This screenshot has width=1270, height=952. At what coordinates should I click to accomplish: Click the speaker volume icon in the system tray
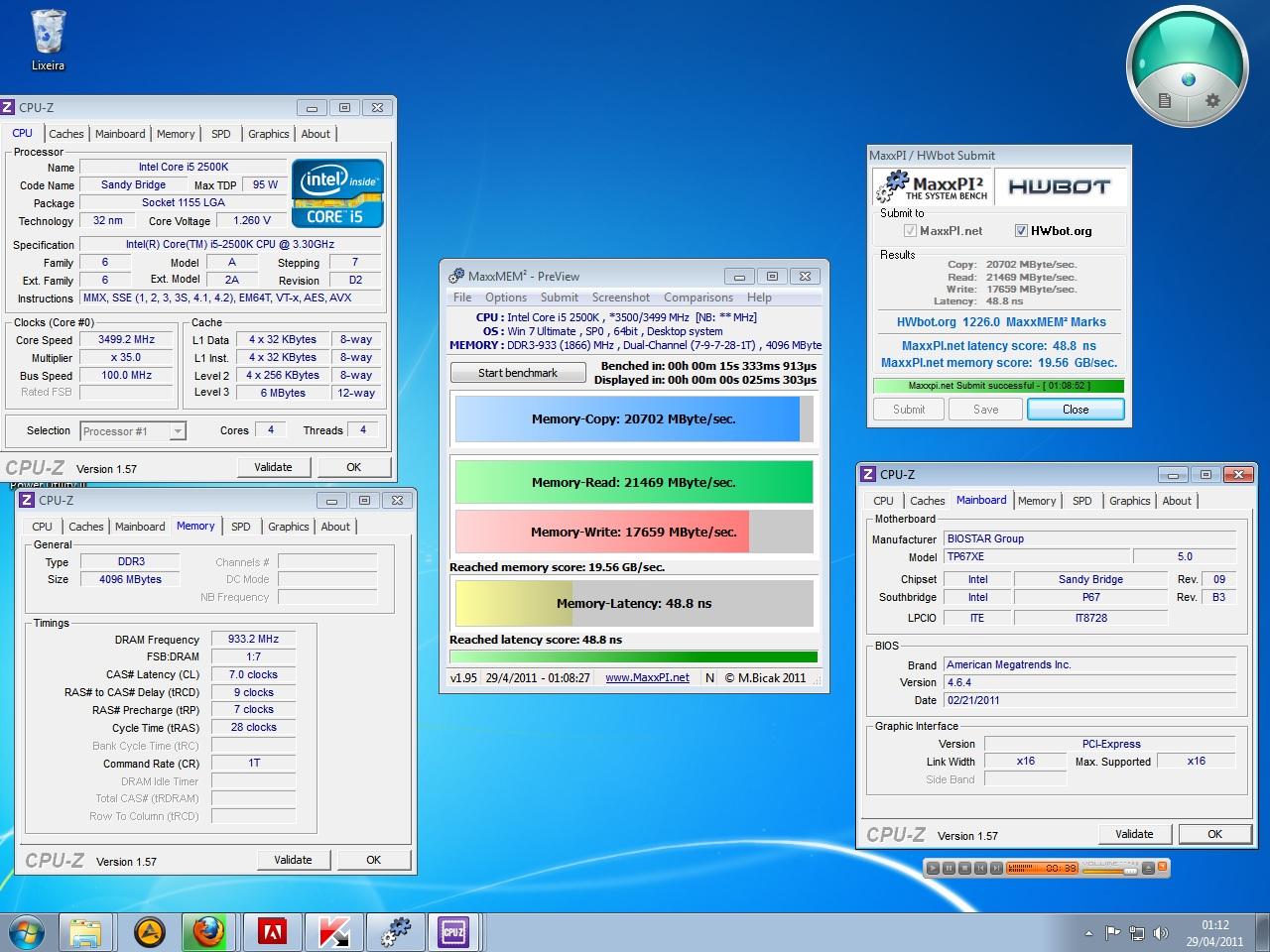[1161, 932]
